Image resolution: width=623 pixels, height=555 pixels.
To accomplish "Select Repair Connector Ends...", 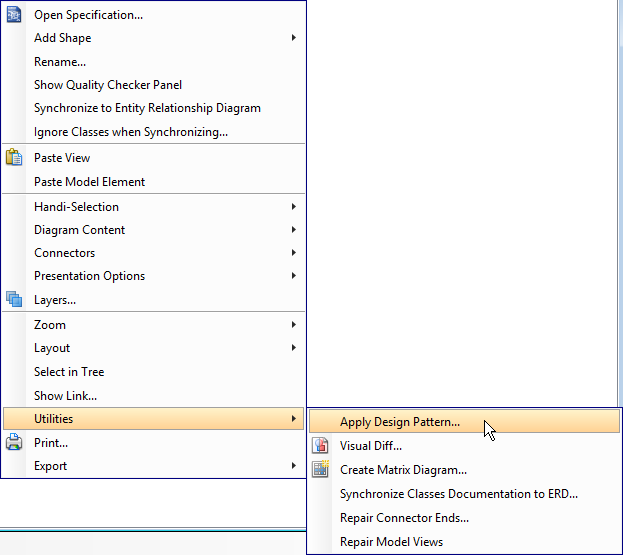I will click(x=464, y=518).
